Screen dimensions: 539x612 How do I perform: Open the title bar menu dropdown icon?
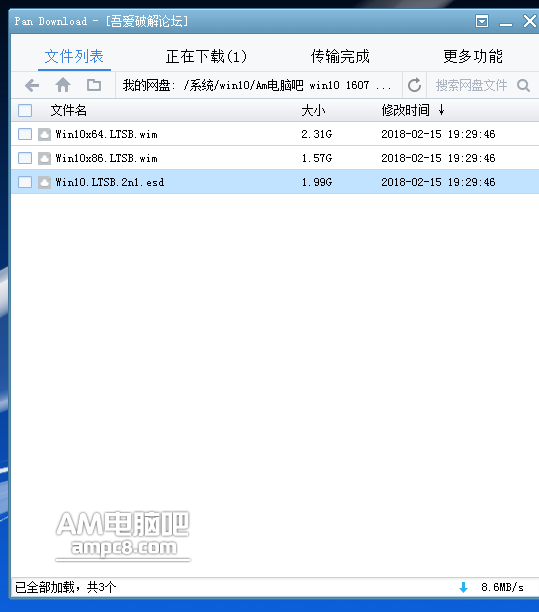tap(482, 21)
